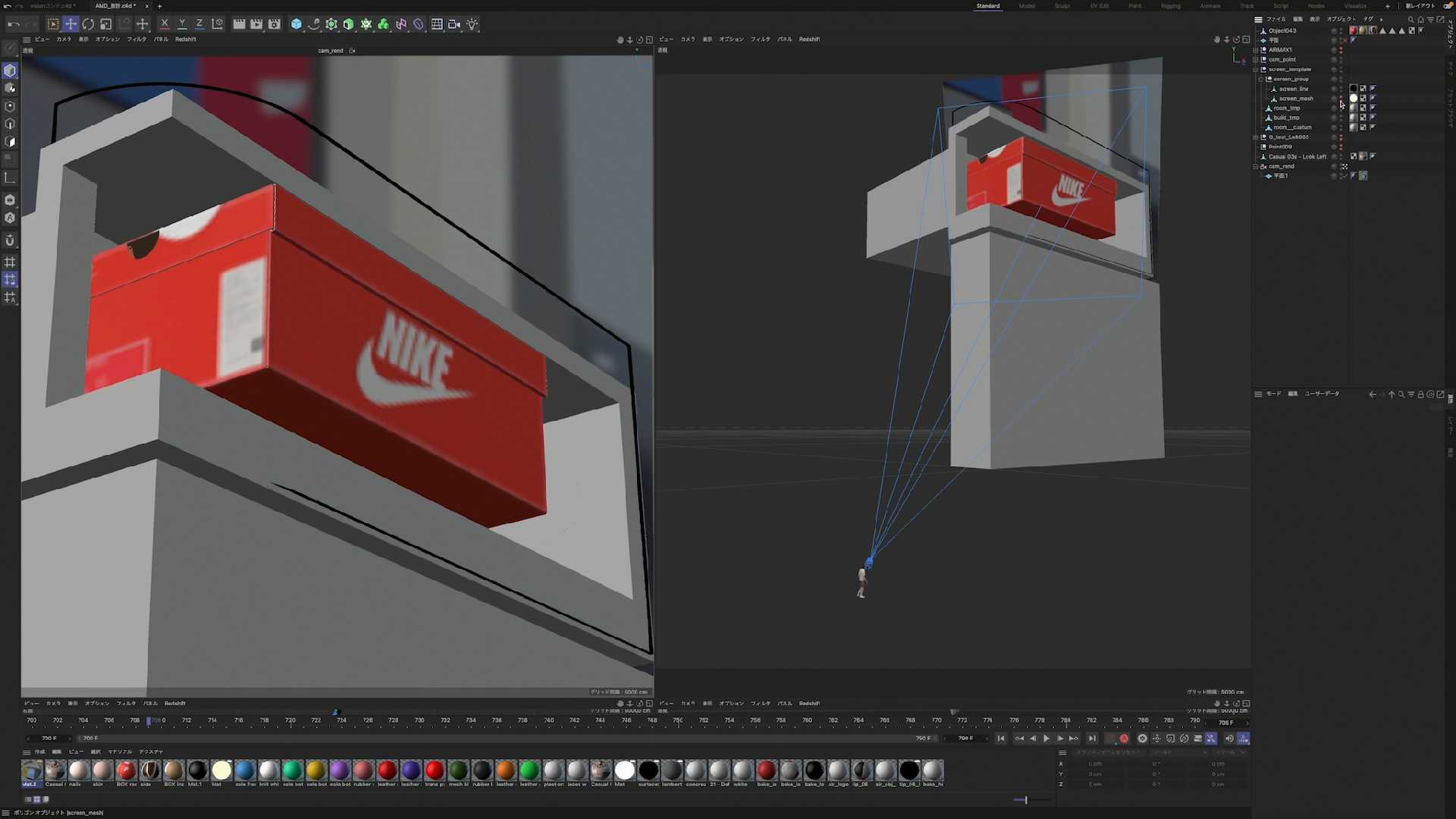
Task: Select room_tmp object in tree
Action: coord(1287,108)
